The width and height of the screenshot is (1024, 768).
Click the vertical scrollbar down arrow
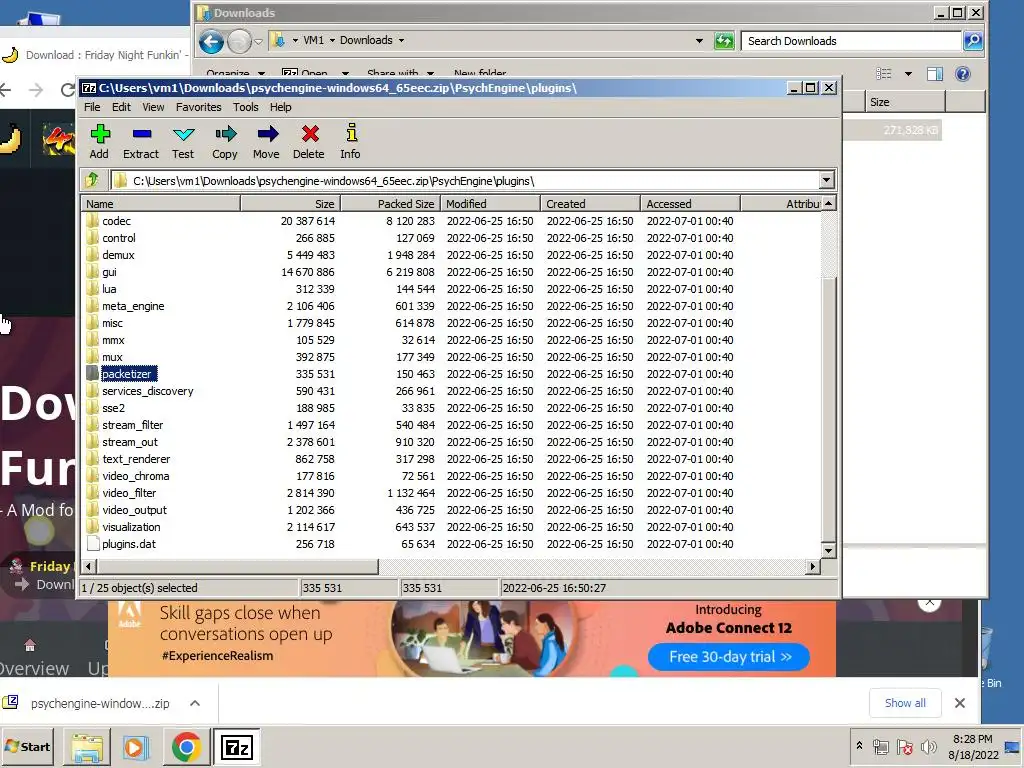pos(828,551)
